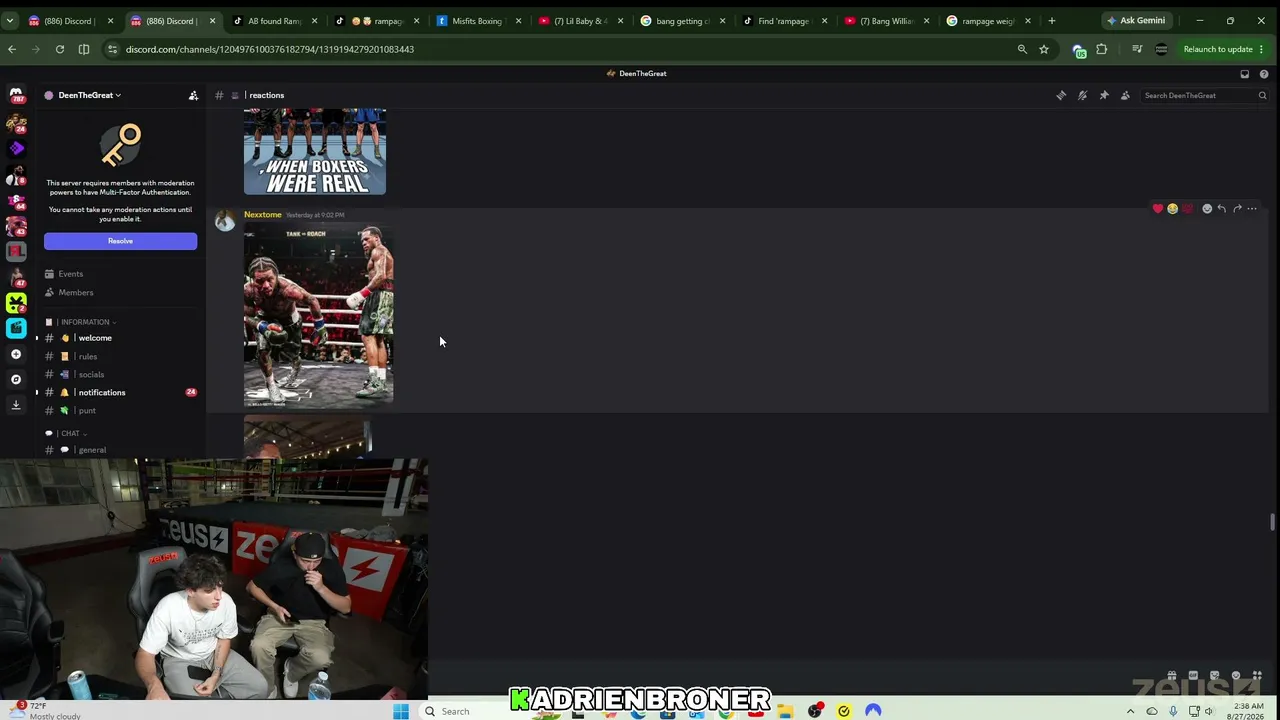Reply to the Nexxtome message
Screen dimensions: 1280x720
point(1222,208)
